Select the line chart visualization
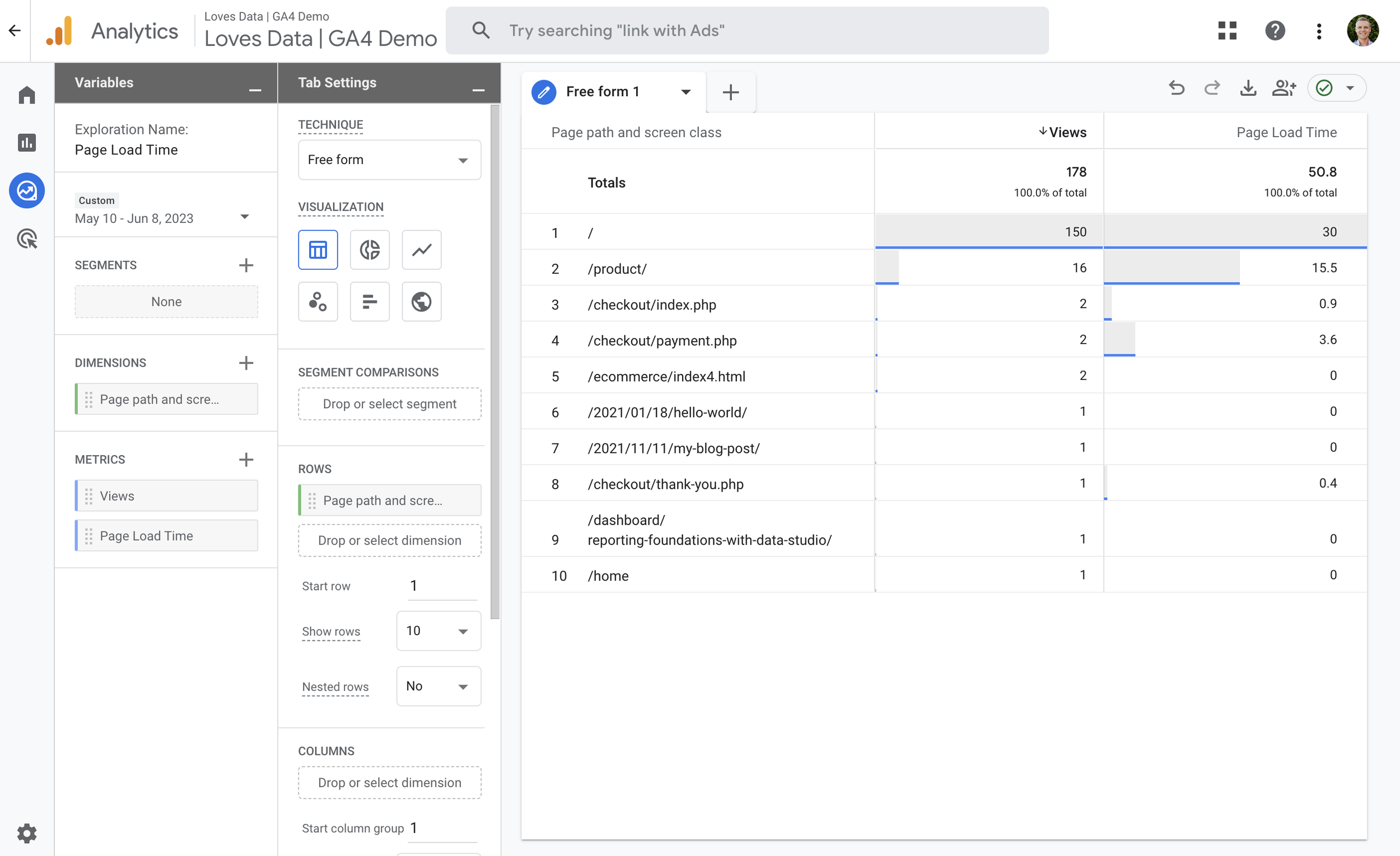 [421, 250]
